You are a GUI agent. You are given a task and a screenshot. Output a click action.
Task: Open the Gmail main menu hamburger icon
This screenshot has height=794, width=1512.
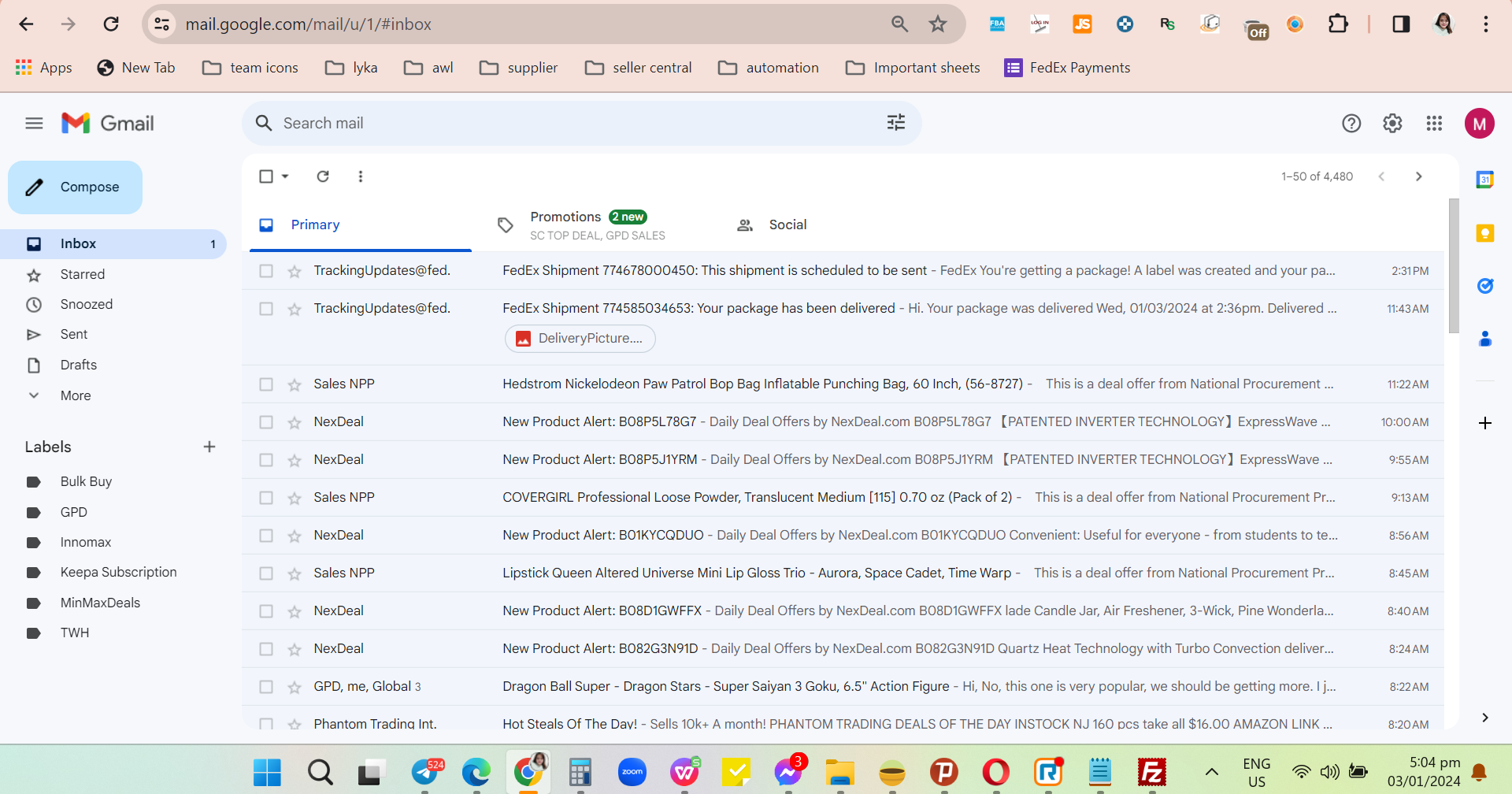click(x=34, y=123)
